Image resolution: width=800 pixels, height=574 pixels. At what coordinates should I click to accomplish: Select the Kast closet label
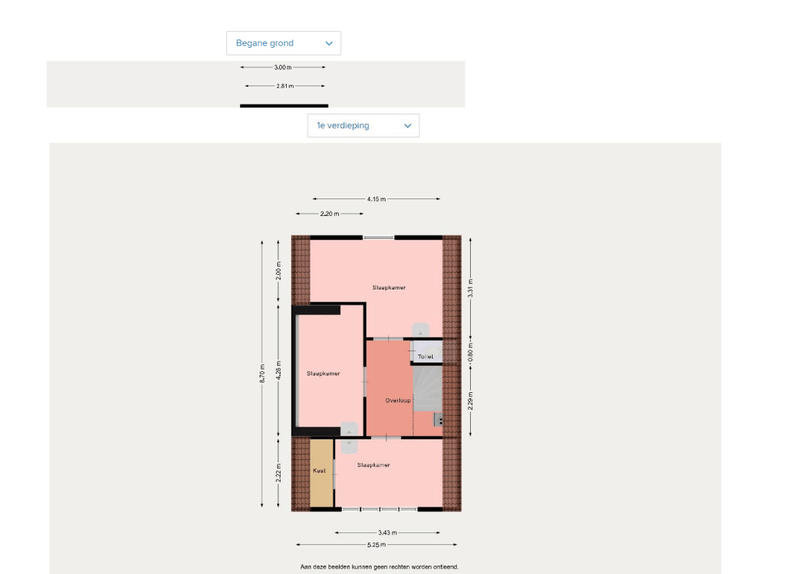pos(319,470)
